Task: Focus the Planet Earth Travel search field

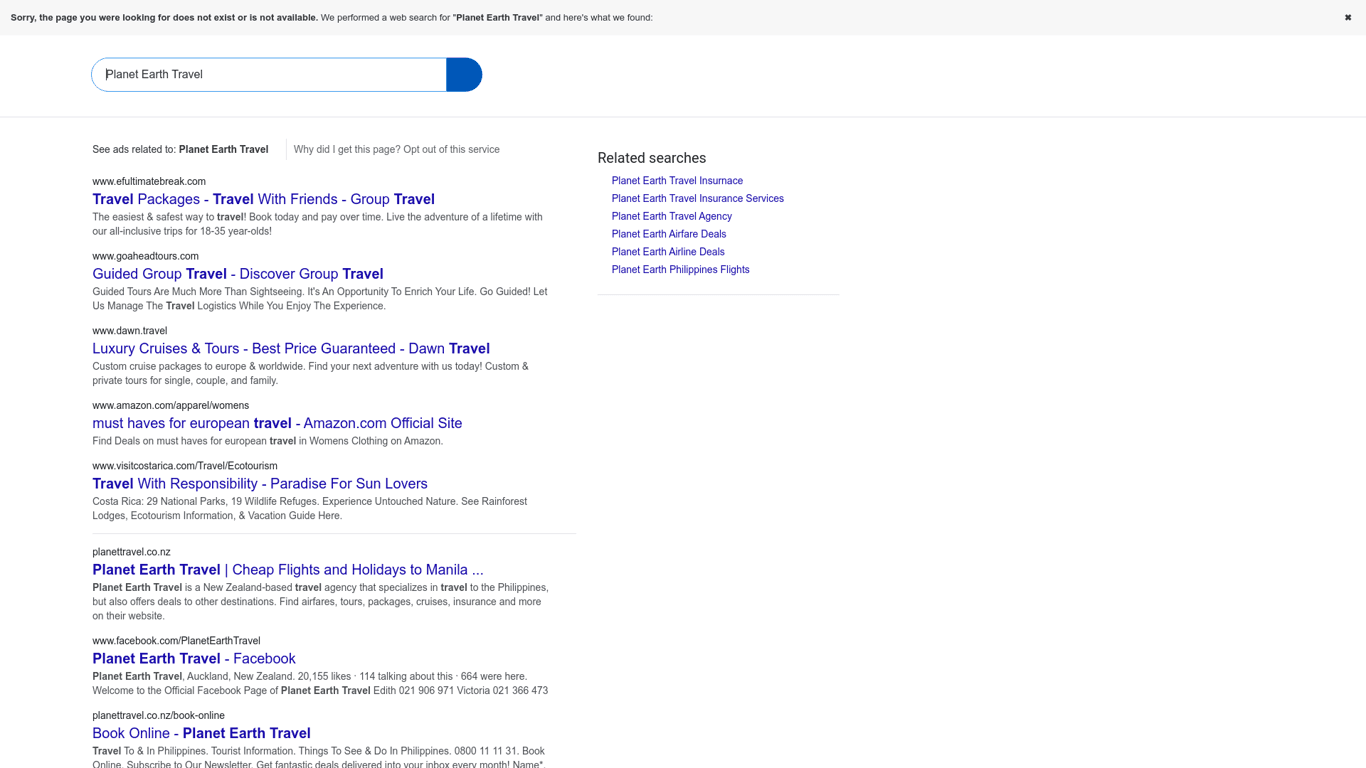Action: 270,75
